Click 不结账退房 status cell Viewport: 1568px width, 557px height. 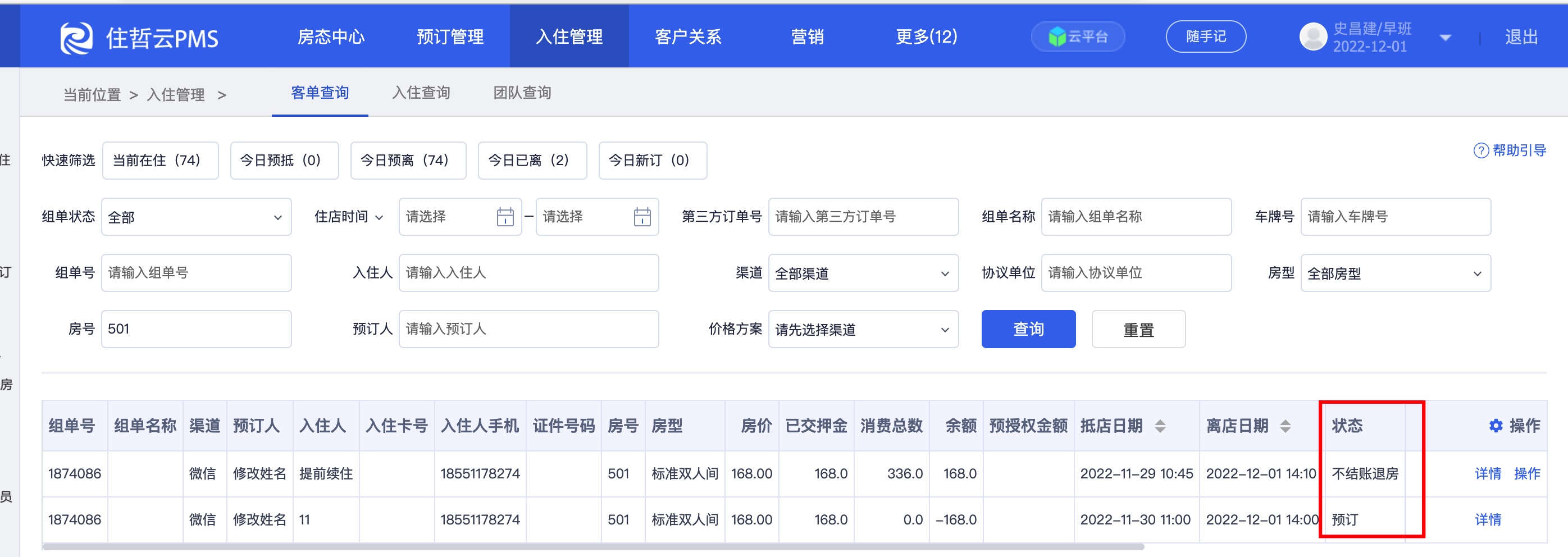(x=1365, y=473)
